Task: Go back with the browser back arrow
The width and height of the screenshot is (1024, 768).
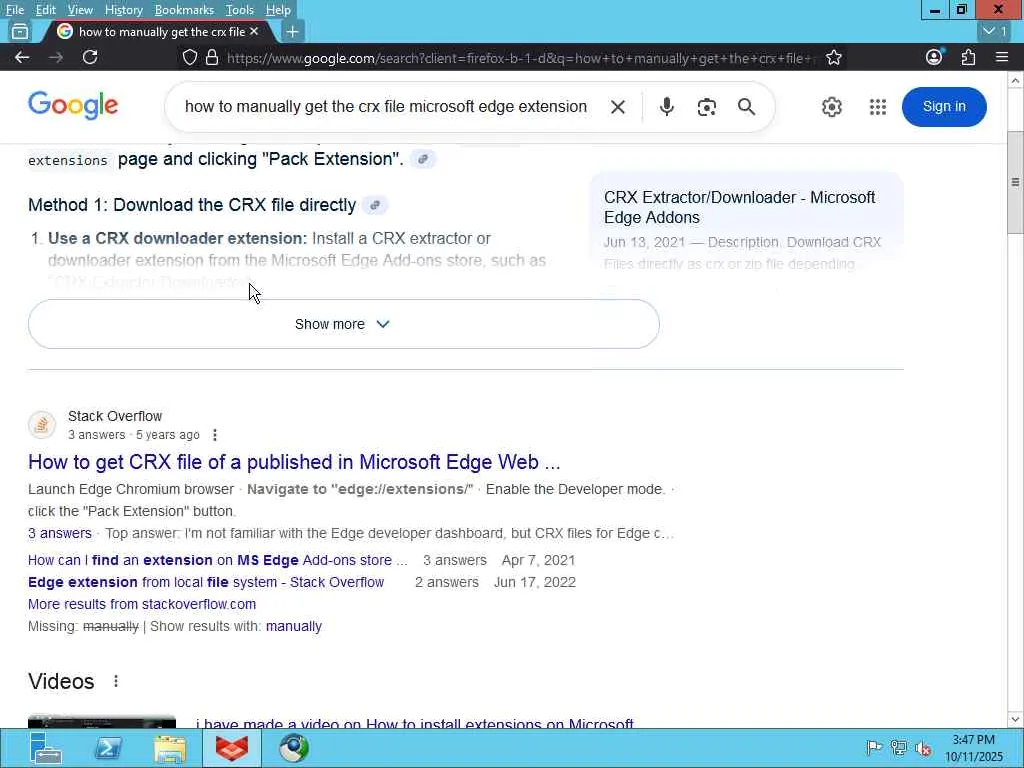Action: coord(22,57)
